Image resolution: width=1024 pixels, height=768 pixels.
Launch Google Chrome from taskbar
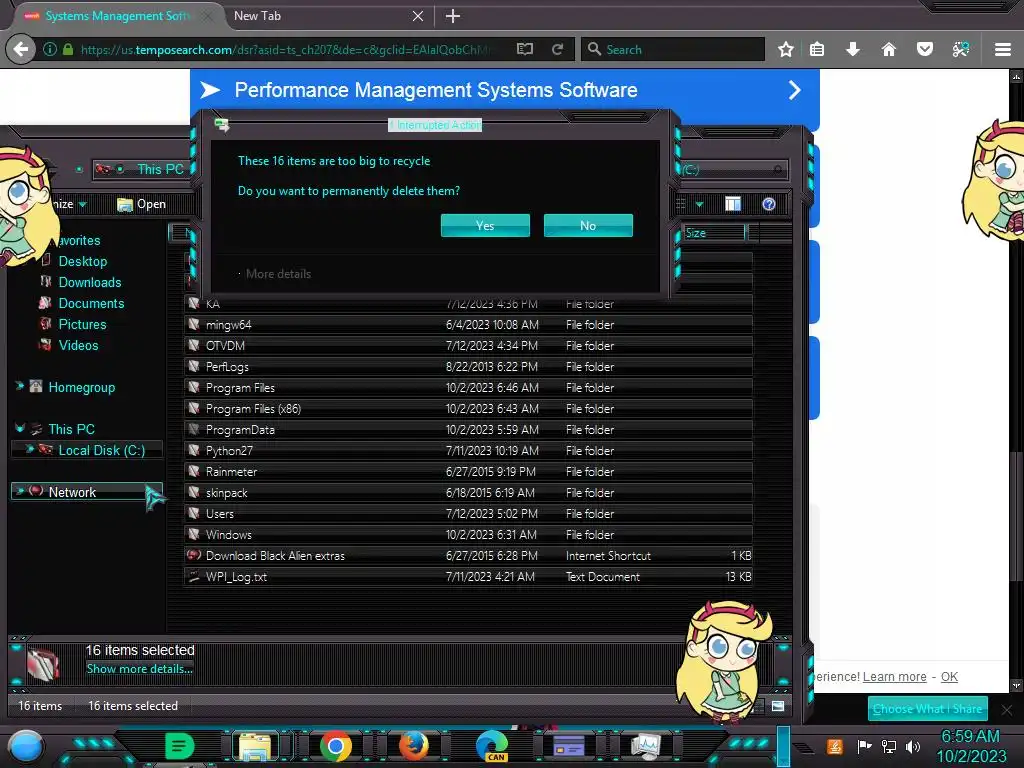336,745
